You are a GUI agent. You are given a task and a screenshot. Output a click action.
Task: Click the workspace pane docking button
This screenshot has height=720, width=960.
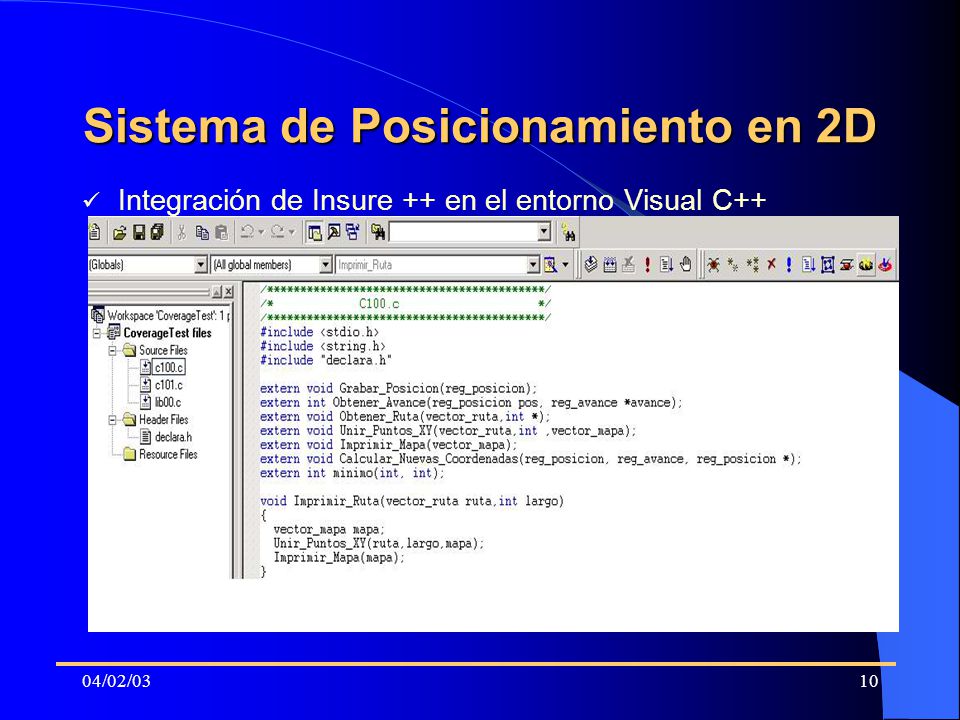[x=217, y=292]
